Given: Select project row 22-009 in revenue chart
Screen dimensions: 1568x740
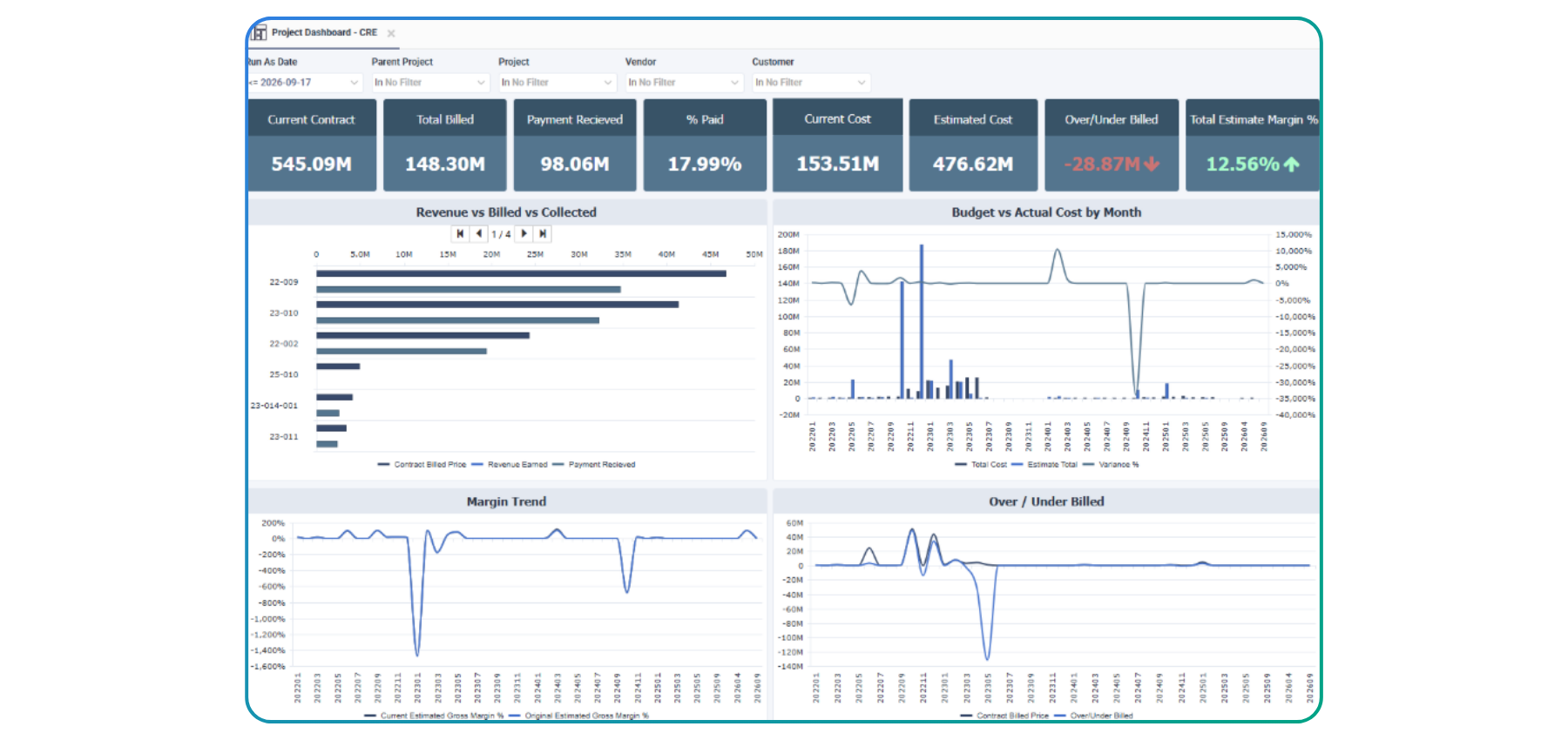Looking at the screenshot, I should pos(284,282).
